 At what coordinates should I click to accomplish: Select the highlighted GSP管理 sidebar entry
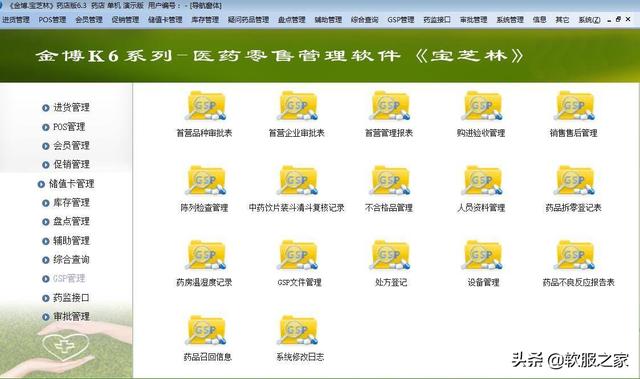(64, 279)
